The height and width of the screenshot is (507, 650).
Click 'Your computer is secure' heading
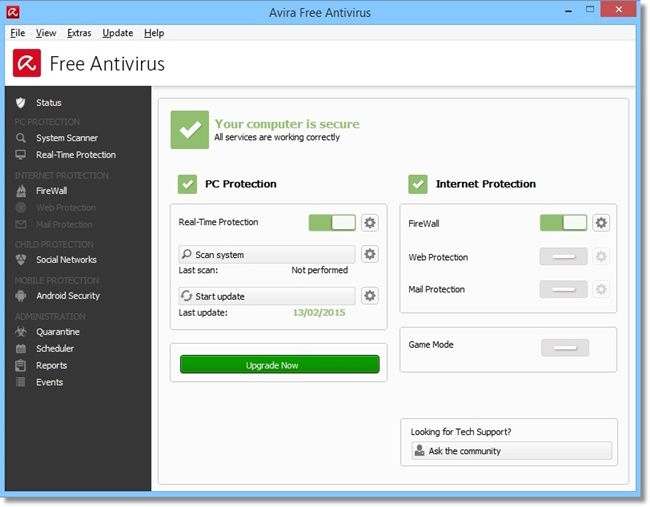pos(287,124)
